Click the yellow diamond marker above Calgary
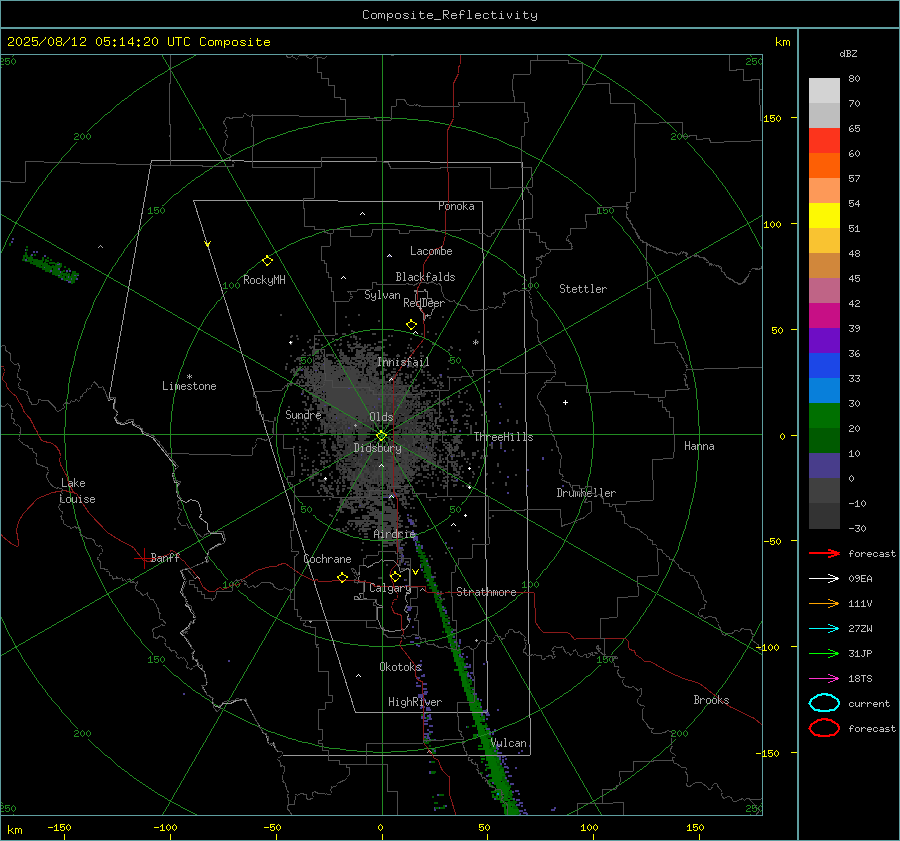 [395, 576]
